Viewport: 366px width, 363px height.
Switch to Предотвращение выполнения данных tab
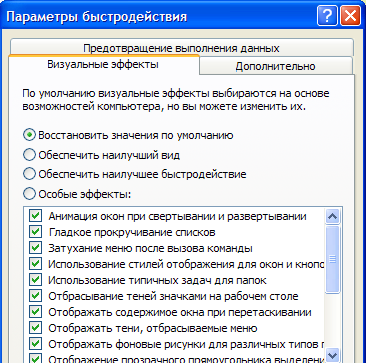point(181,48)
